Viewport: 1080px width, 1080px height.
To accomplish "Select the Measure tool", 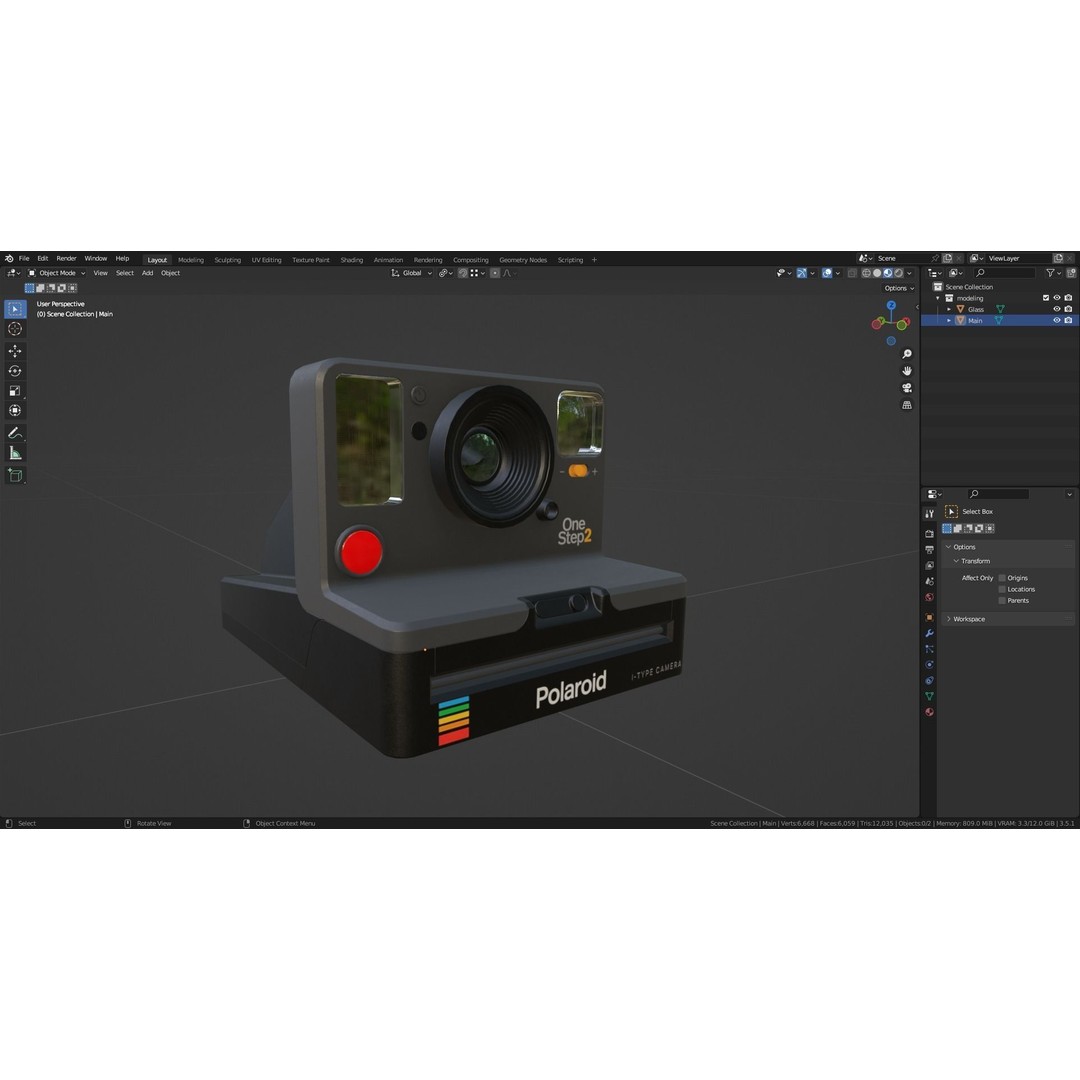I will [x=15, y=453].
